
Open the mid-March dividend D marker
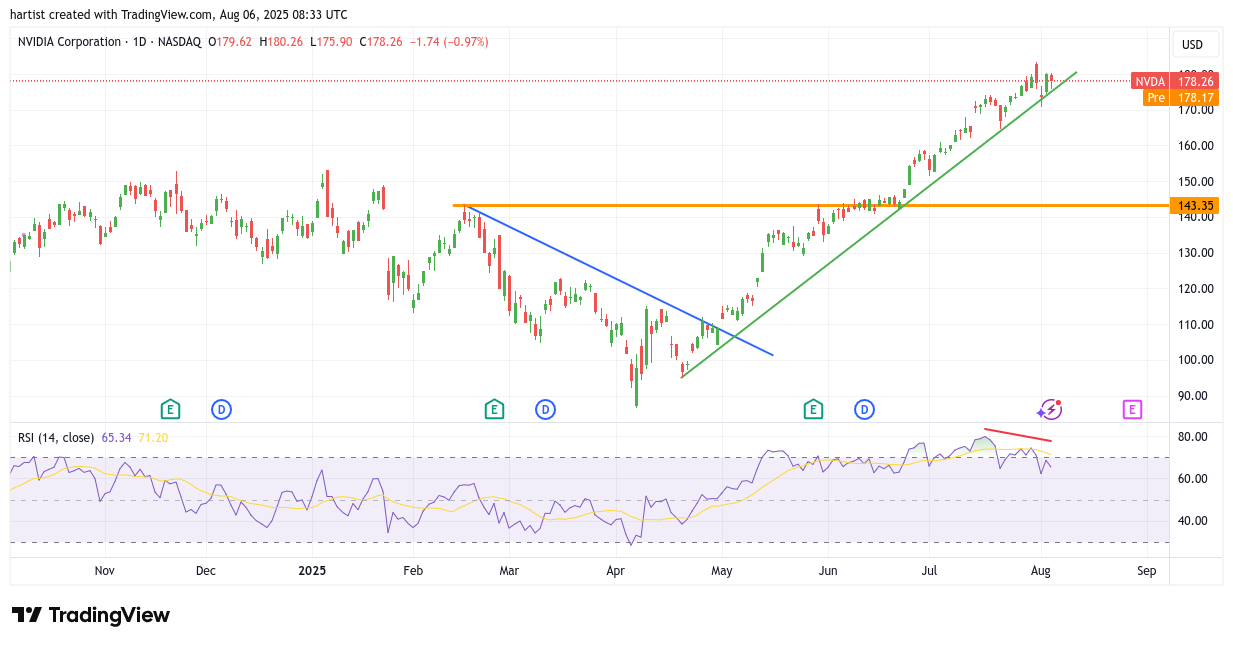[x=545, y=409]
